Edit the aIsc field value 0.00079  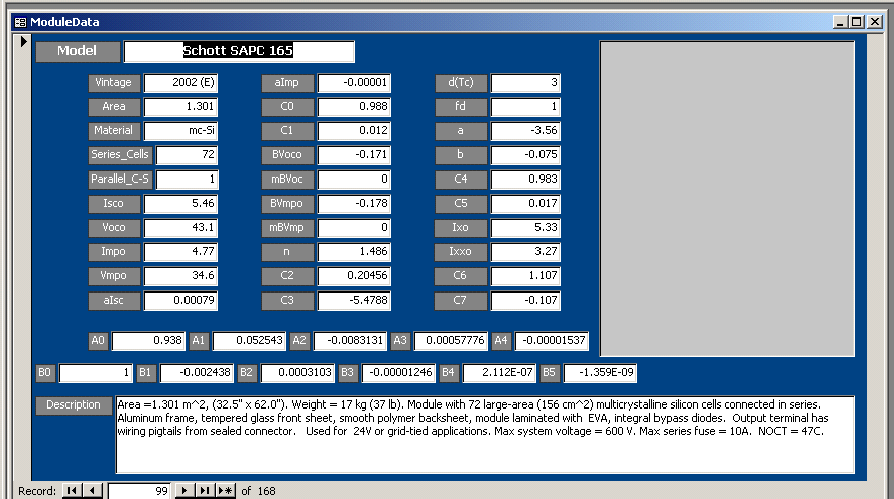click(x=181, y=301)
